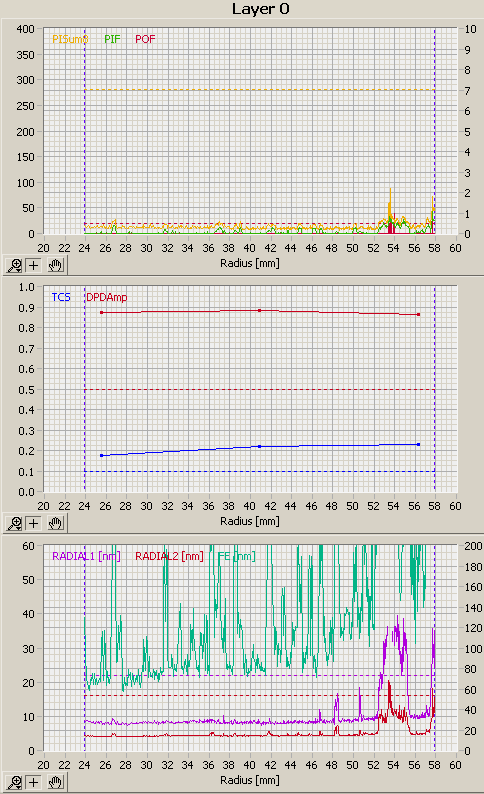Select the zoom tool under the RADIAL chart
The width and height of the screenshot is (484, 794).
pos(14,782)
